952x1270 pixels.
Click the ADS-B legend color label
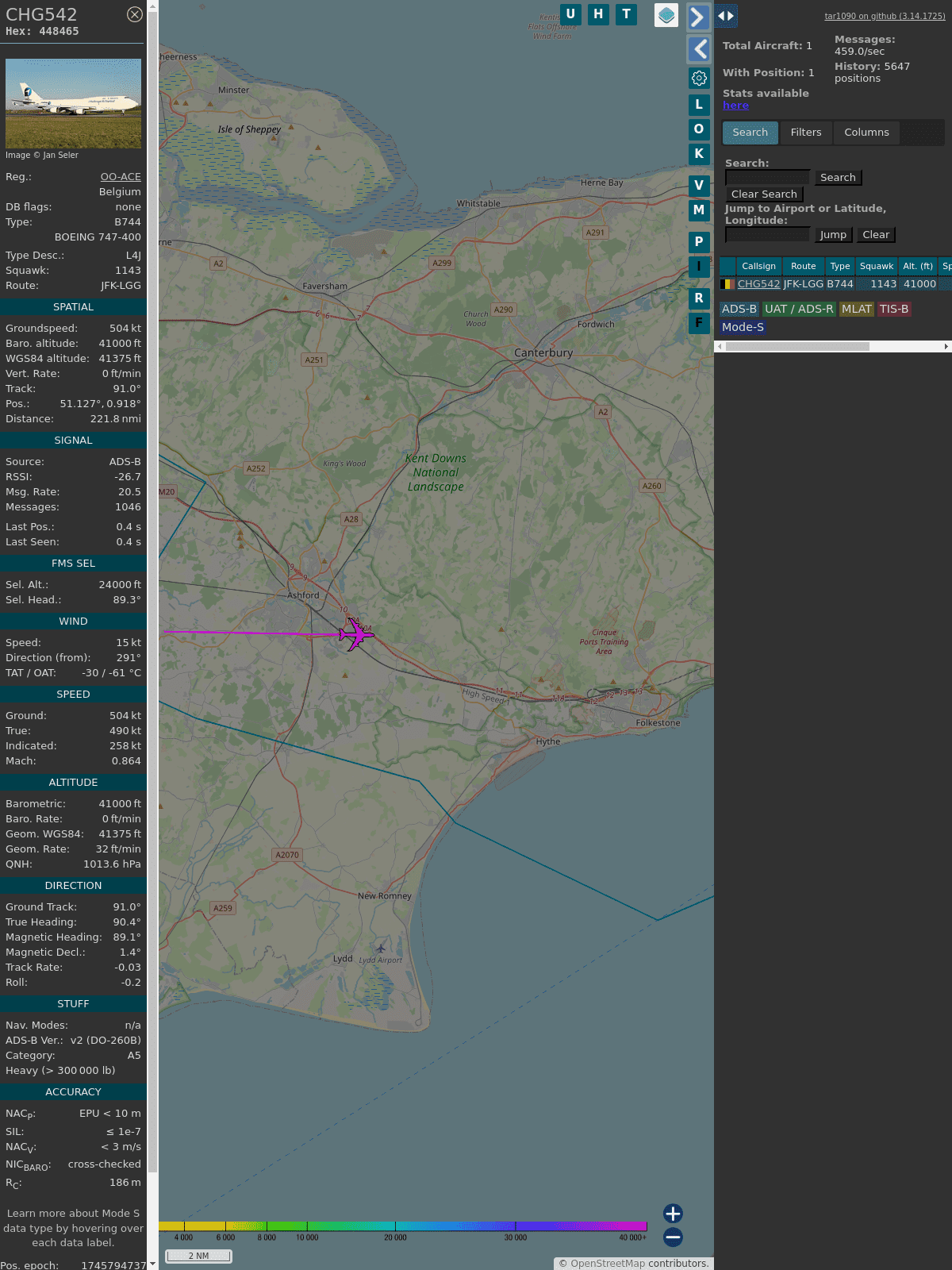[x=739, y=310]
